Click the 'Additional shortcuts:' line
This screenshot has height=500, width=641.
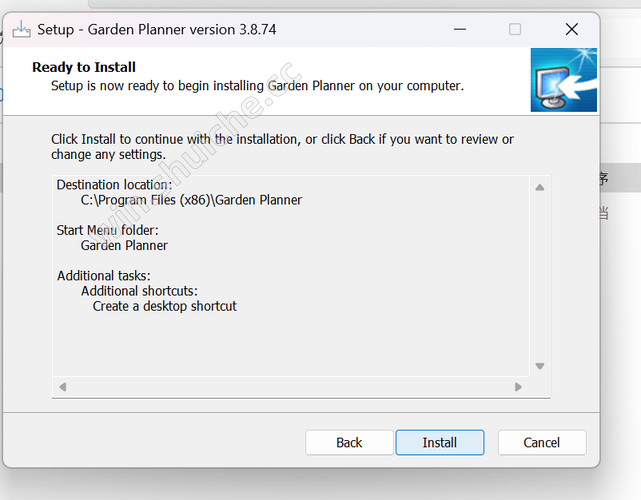139,291
